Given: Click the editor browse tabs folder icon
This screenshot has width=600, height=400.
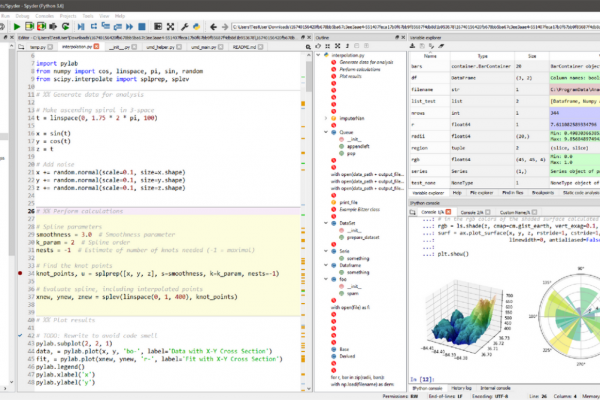Looking at the screenshot, I should pyautogui.click(x=22, y=47).
